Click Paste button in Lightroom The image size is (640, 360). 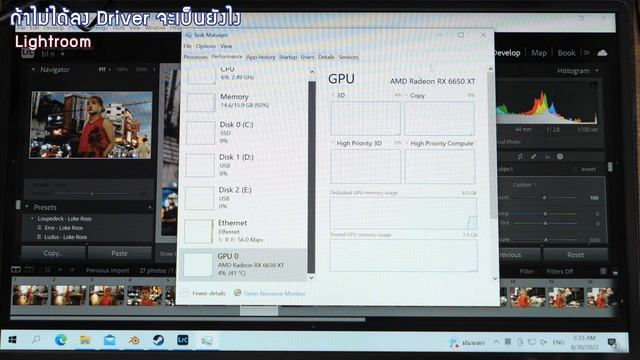pyautogui.click(x=120, y=253)
